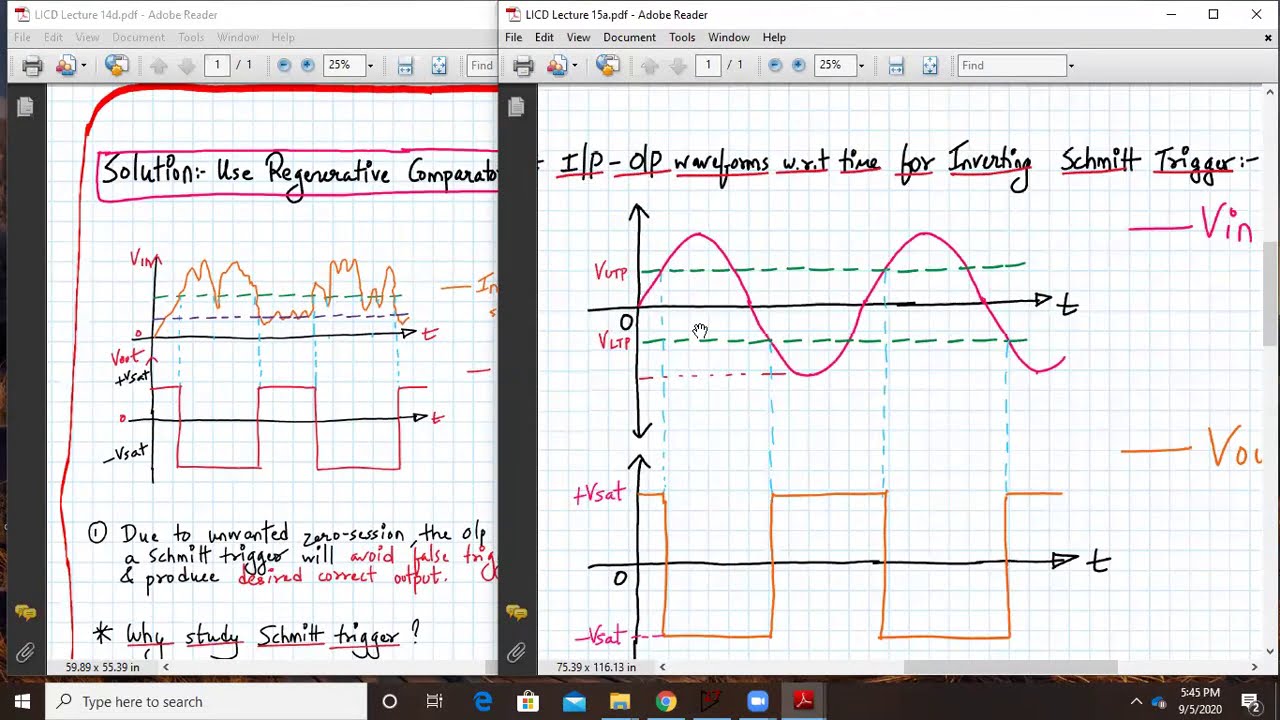Image resolution: width=1280 pixels, height=720 pixels.
Task: Click vertical scrollbar thumb in Lecture 15a
Action: pyautogui.click(x=1272, y=292)
